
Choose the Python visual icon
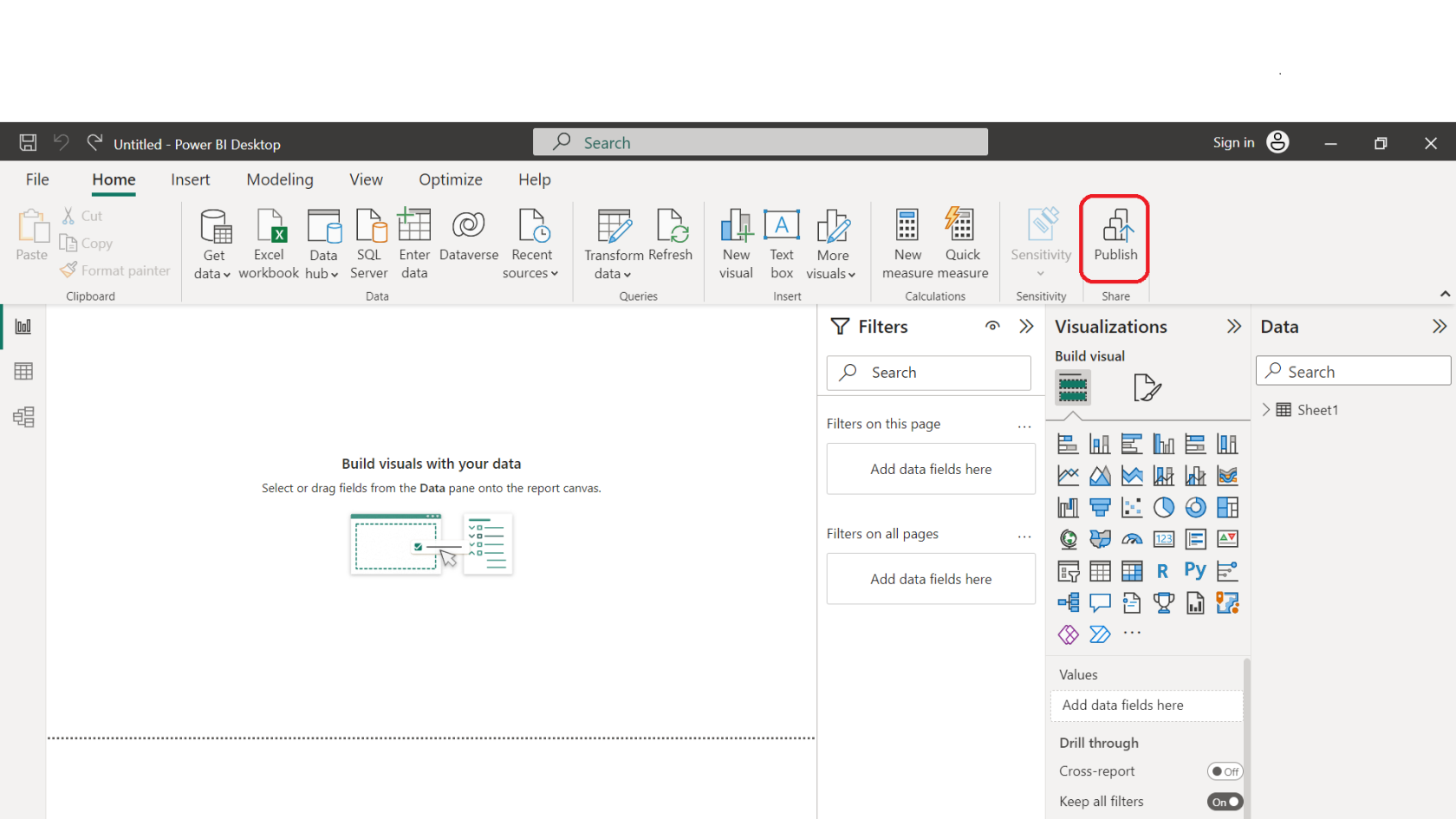pyautogui.click(x=1194, y=570)
